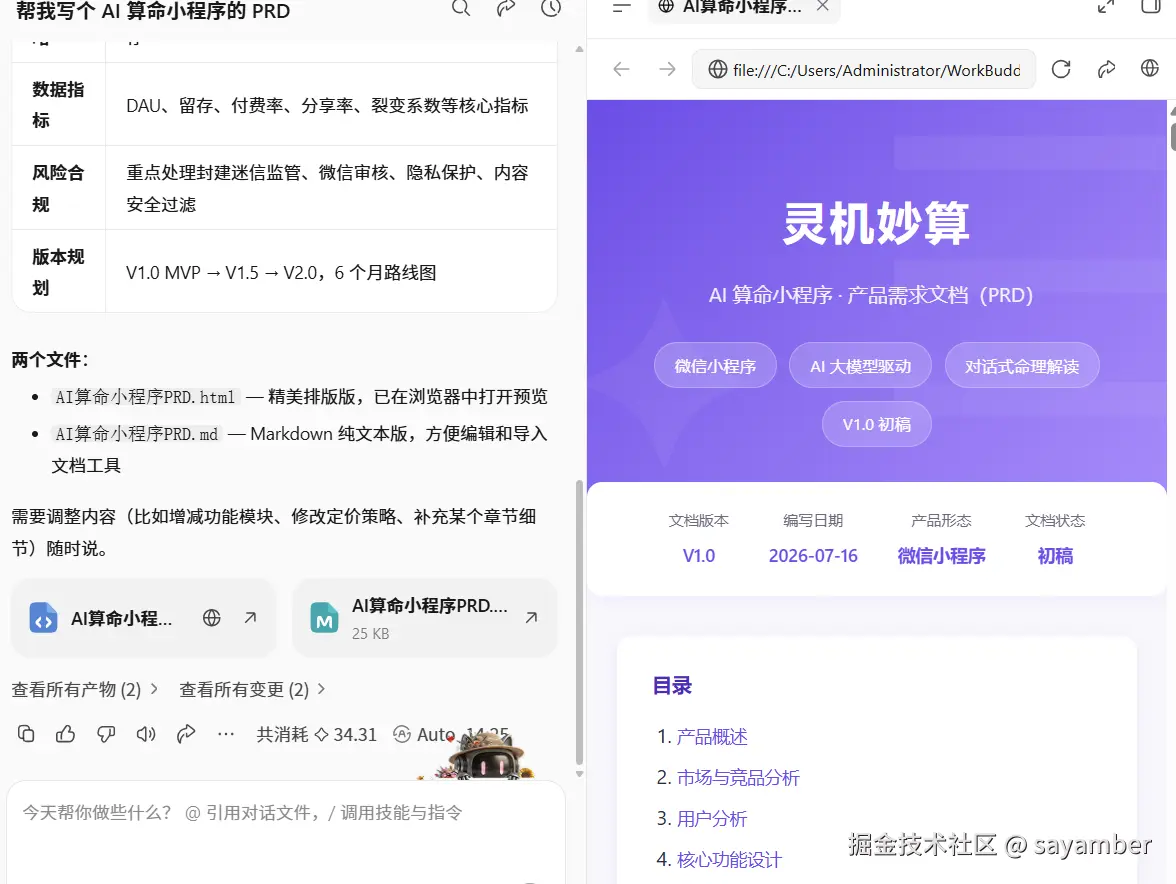Open the more options ellipsis

point(226,734)
